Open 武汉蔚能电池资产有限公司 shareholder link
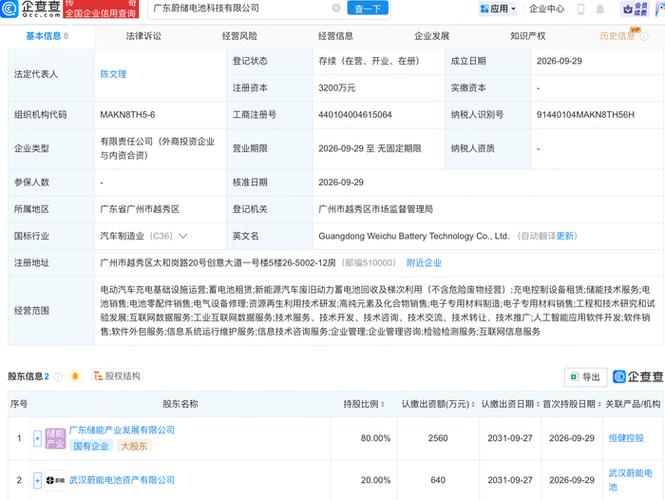This screenshot has height=500, width=665. click(x=122, y=480)
